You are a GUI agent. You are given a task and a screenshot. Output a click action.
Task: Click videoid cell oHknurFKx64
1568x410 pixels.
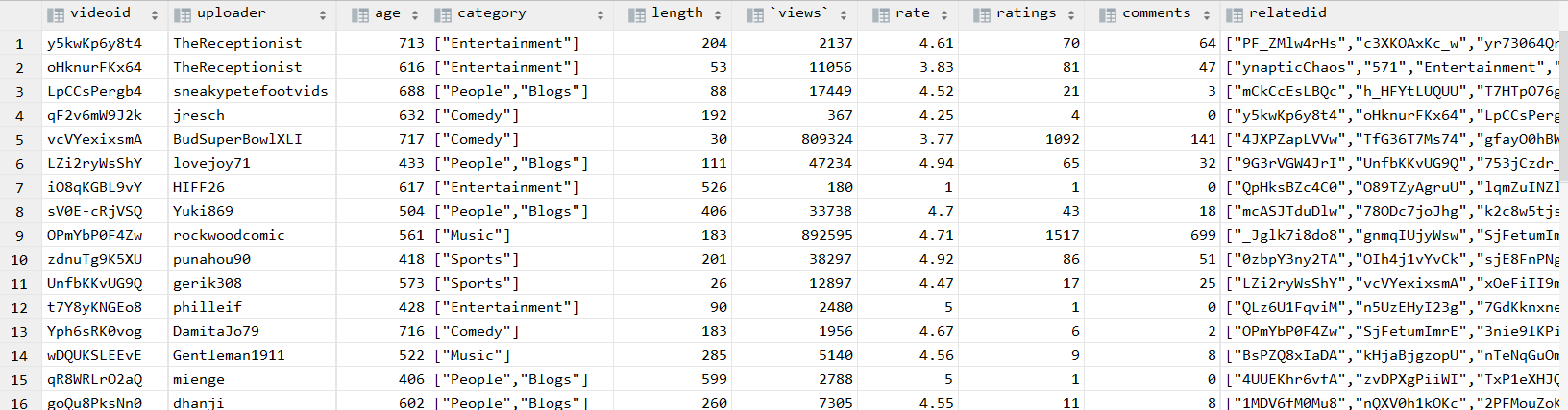coord(94,67)
